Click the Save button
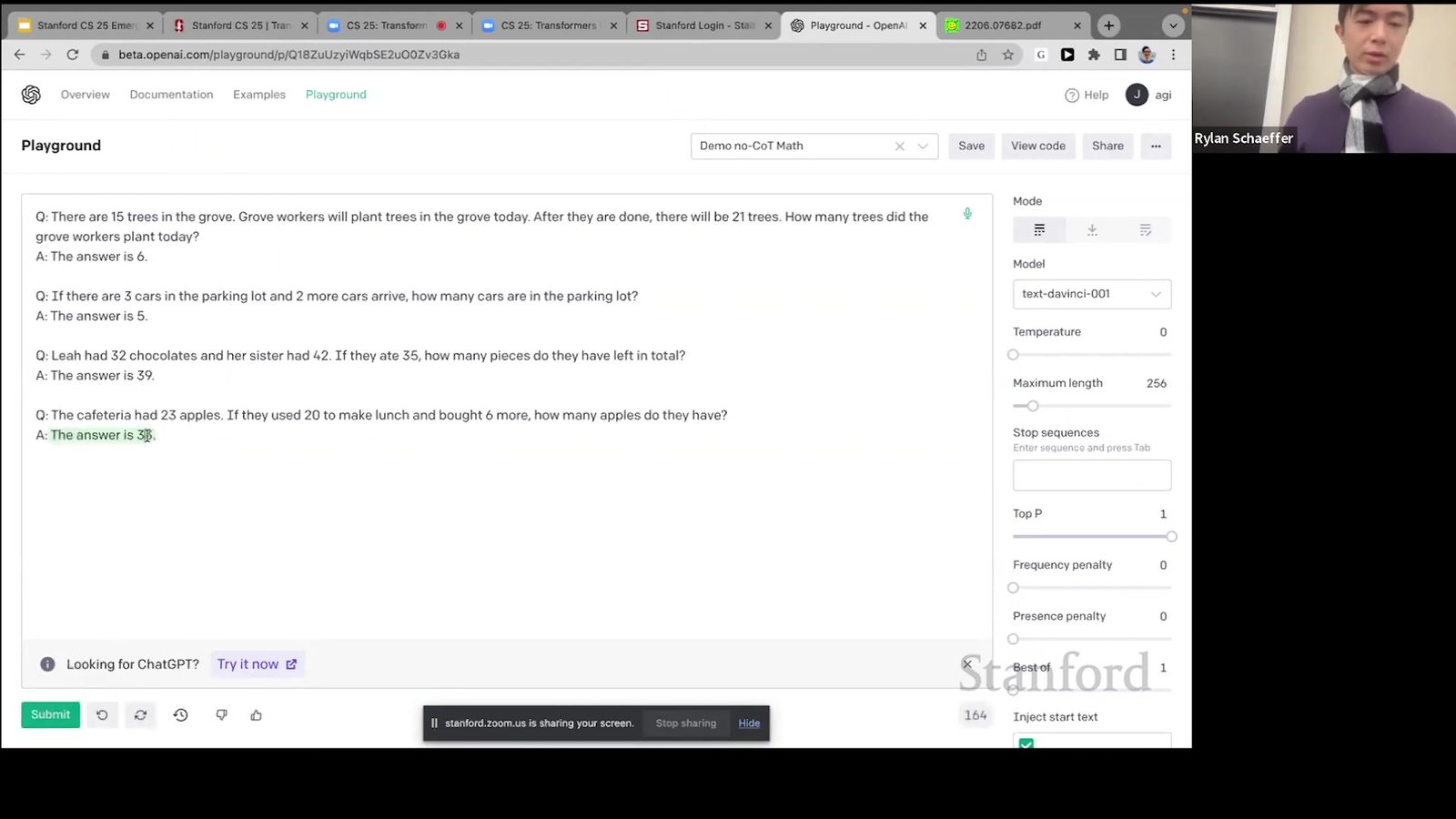 point(971,146)
